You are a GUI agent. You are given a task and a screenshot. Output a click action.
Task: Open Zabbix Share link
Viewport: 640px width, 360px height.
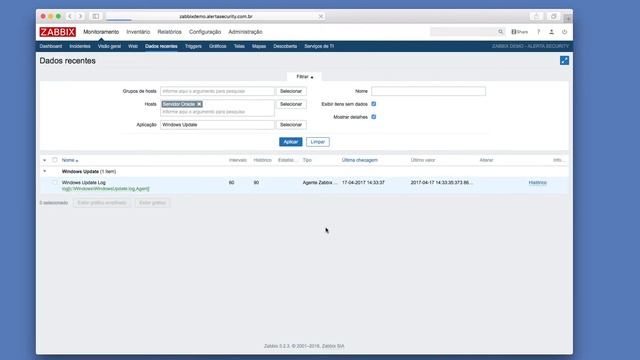pyautogui.click(x=520, y=32)
